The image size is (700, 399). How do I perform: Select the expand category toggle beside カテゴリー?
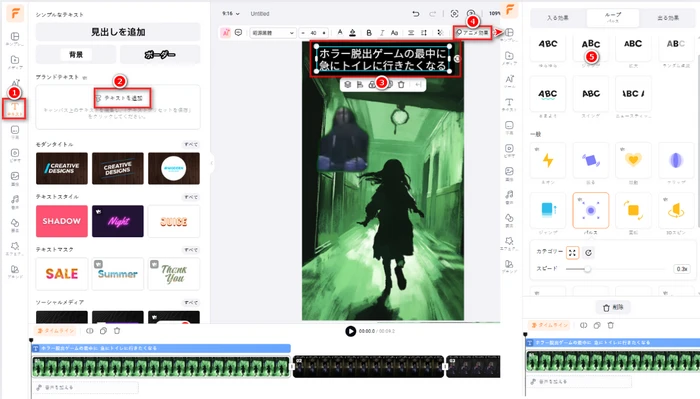tap(572, 253)
